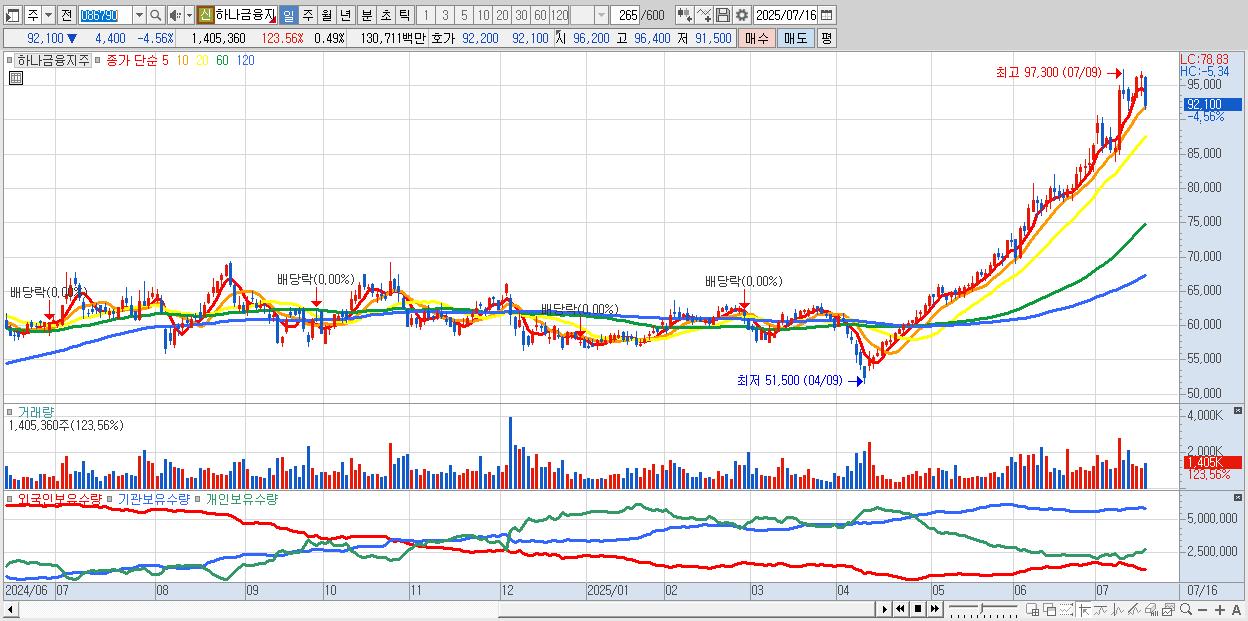Click the A text tool icon
Image resolution: width=1248 pixels, height=621 pixels.
pyautogui.click(x=1236, y=609)
